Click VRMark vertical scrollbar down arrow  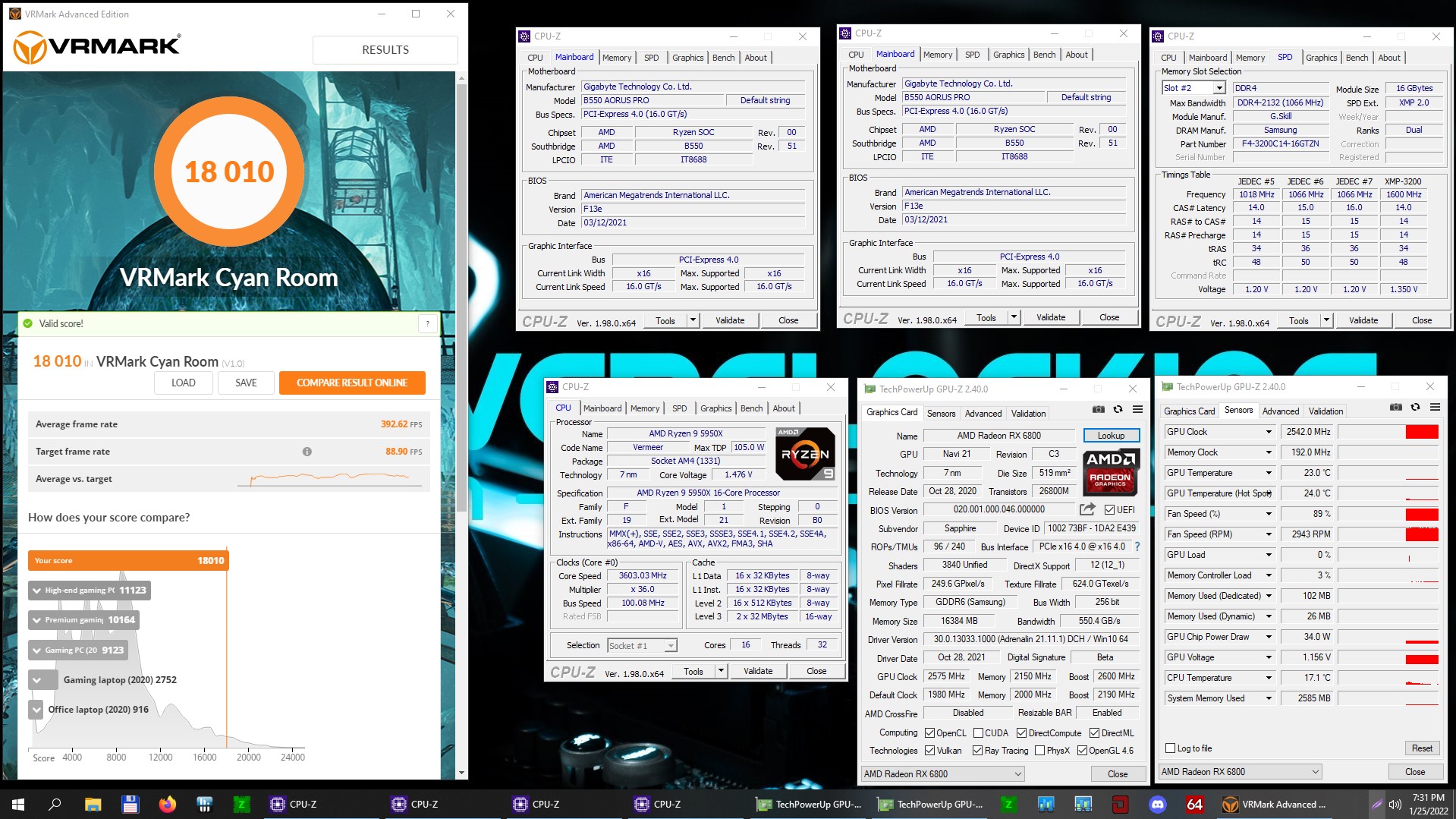(461, 773)
